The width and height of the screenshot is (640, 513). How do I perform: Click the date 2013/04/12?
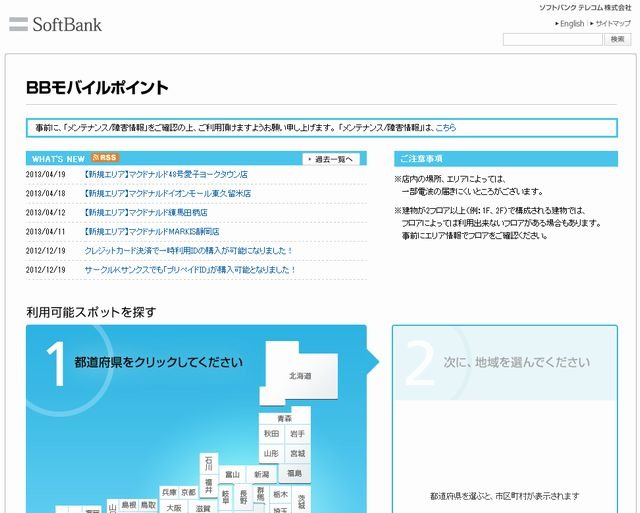(45, 213)
